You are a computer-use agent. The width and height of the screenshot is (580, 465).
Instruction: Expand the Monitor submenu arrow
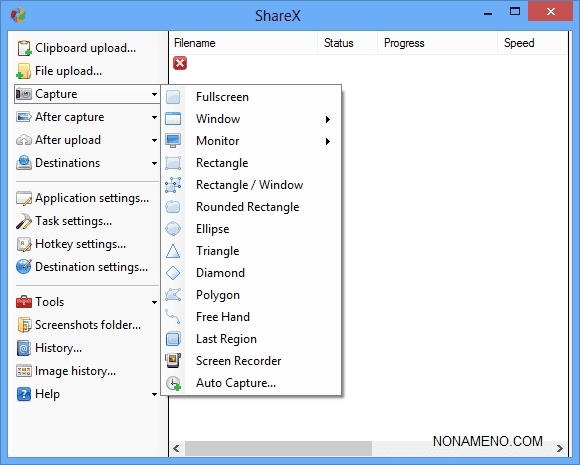point(328,141)
